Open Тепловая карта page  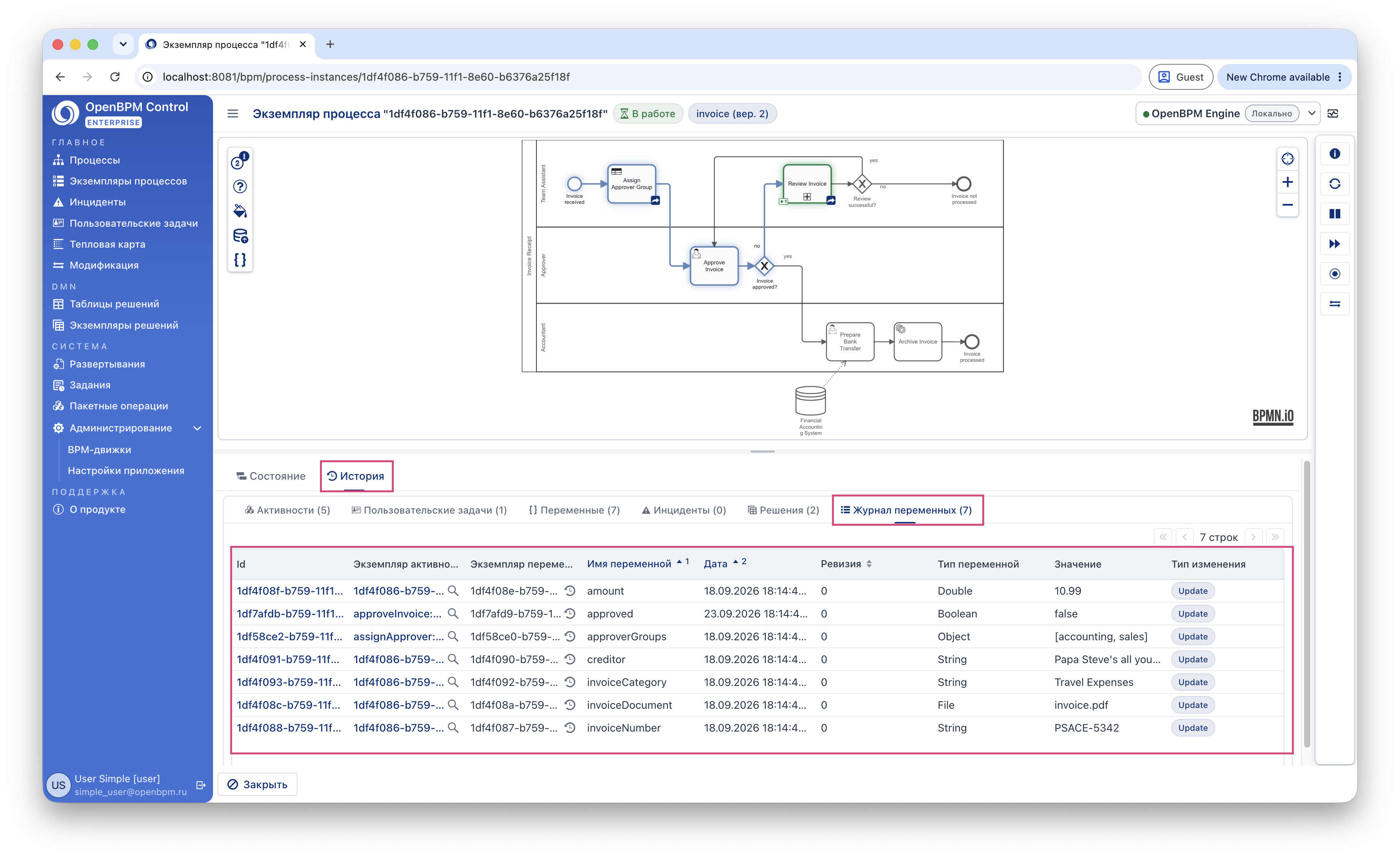click(x=107, y=244)
